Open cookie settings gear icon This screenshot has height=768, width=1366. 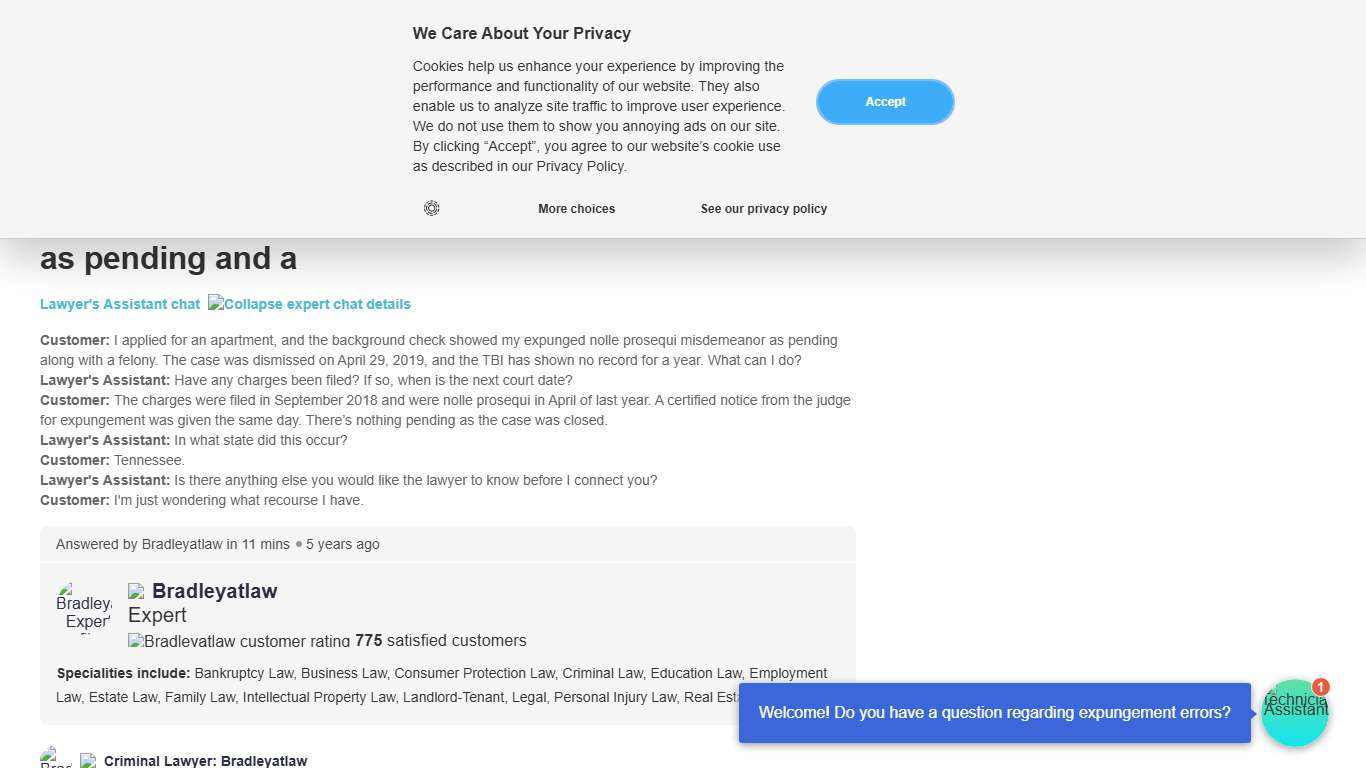click(x=431, y=208)
